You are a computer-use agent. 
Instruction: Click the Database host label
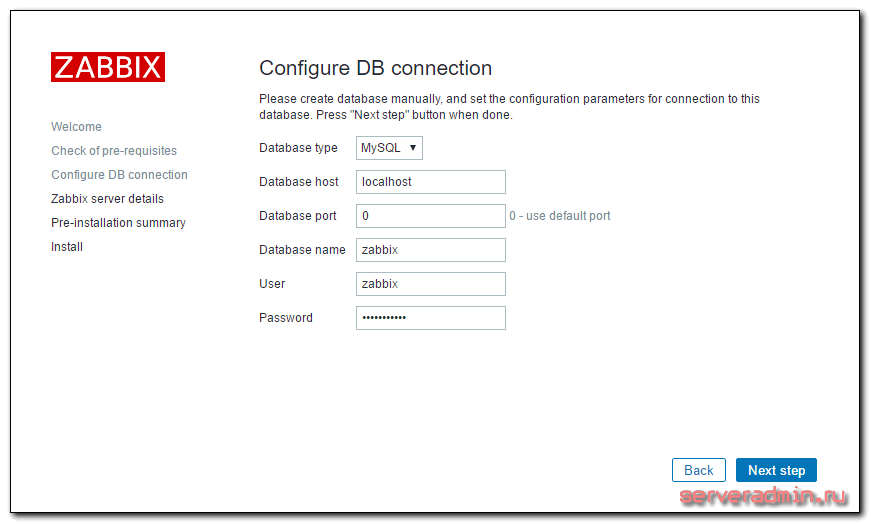[298, 182]
